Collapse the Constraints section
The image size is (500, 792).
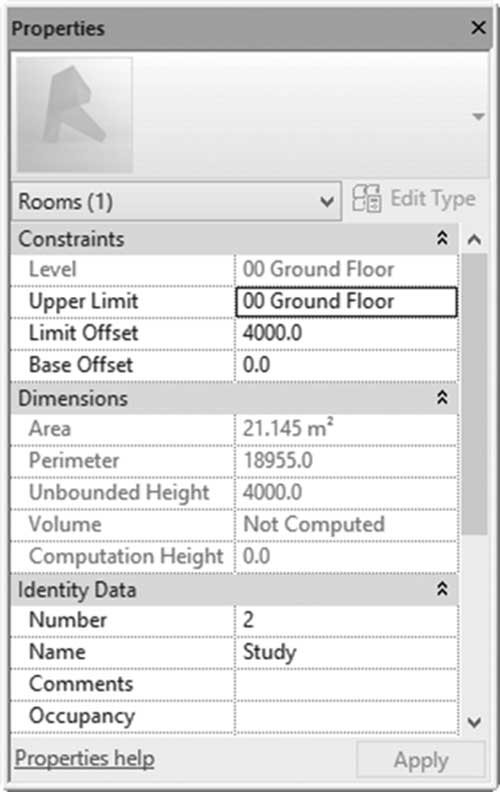[442, 238]
